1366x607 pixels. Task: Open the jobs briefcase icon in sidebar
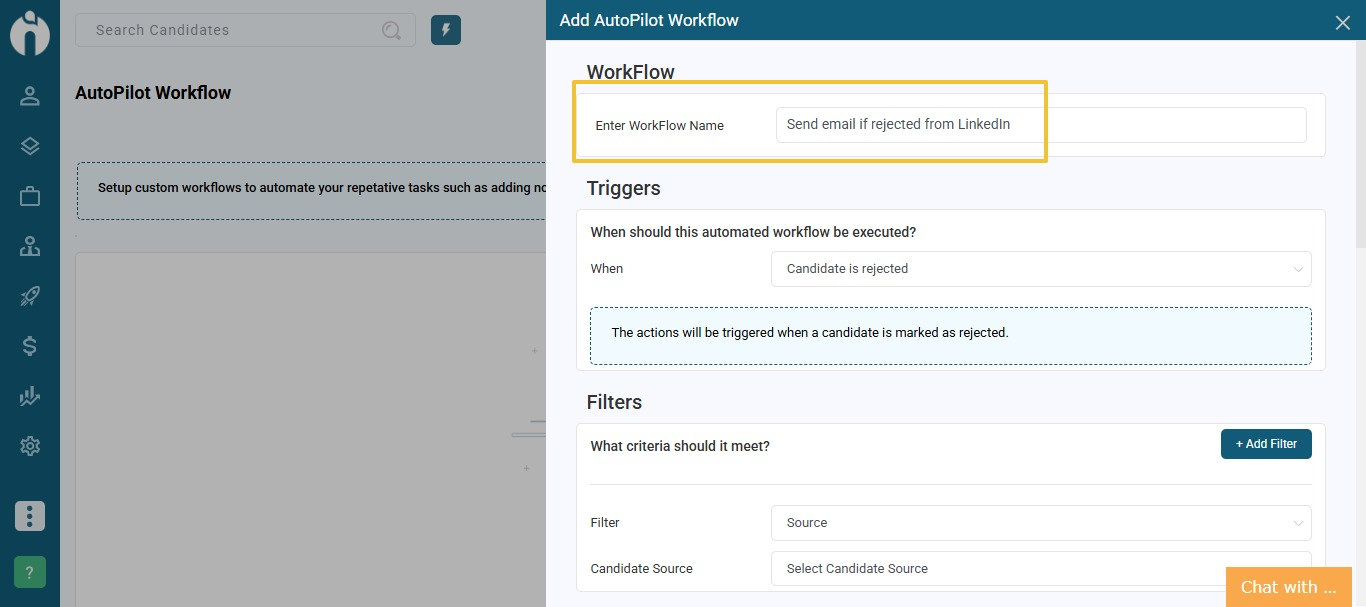30,196
